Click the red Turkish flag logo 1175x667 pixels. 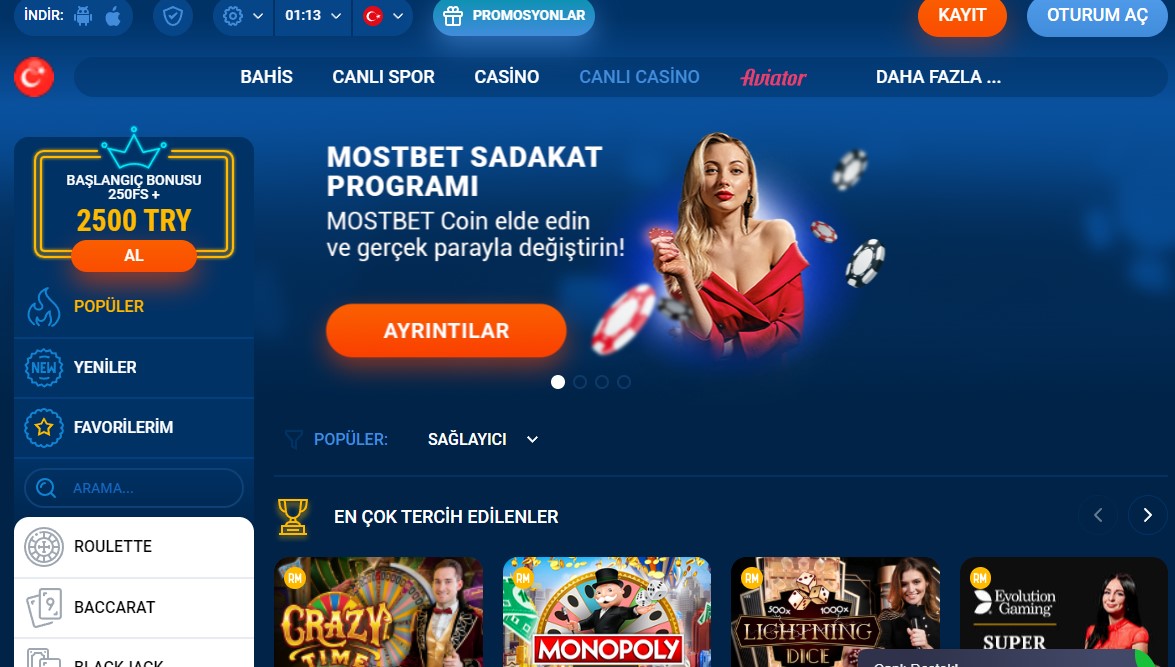[x=34, y=76]
